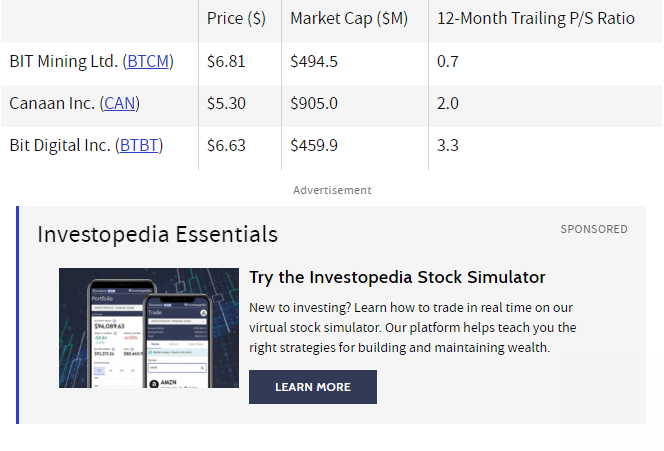The image size is (664, 451).
Task: Open the BTCM ticker link
Action: (148, 62)
